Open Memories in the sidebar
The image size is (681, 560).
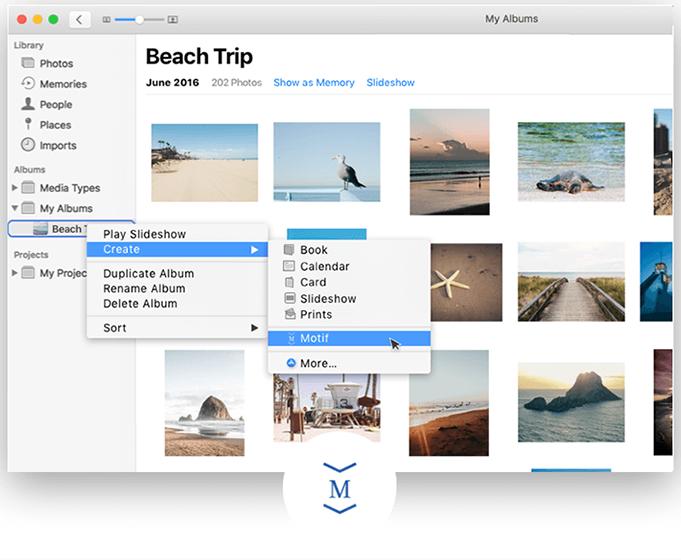pyautogui.click(x=28, y=84)
